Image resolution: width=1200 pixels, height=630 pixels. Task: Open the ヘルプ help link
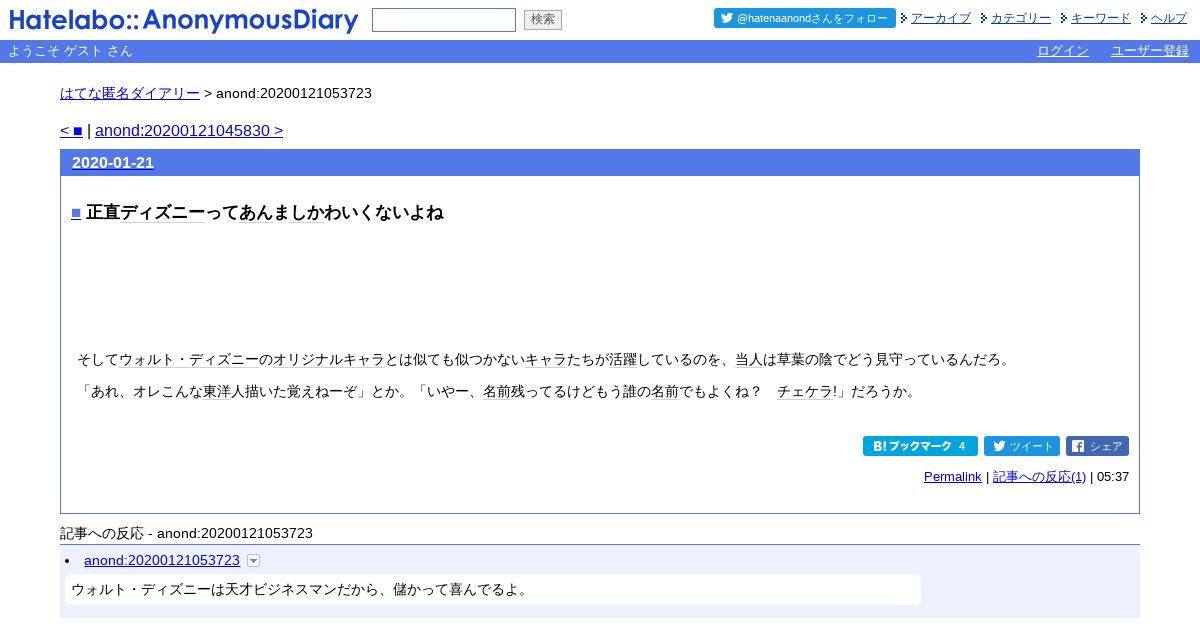pos(1169,18)
